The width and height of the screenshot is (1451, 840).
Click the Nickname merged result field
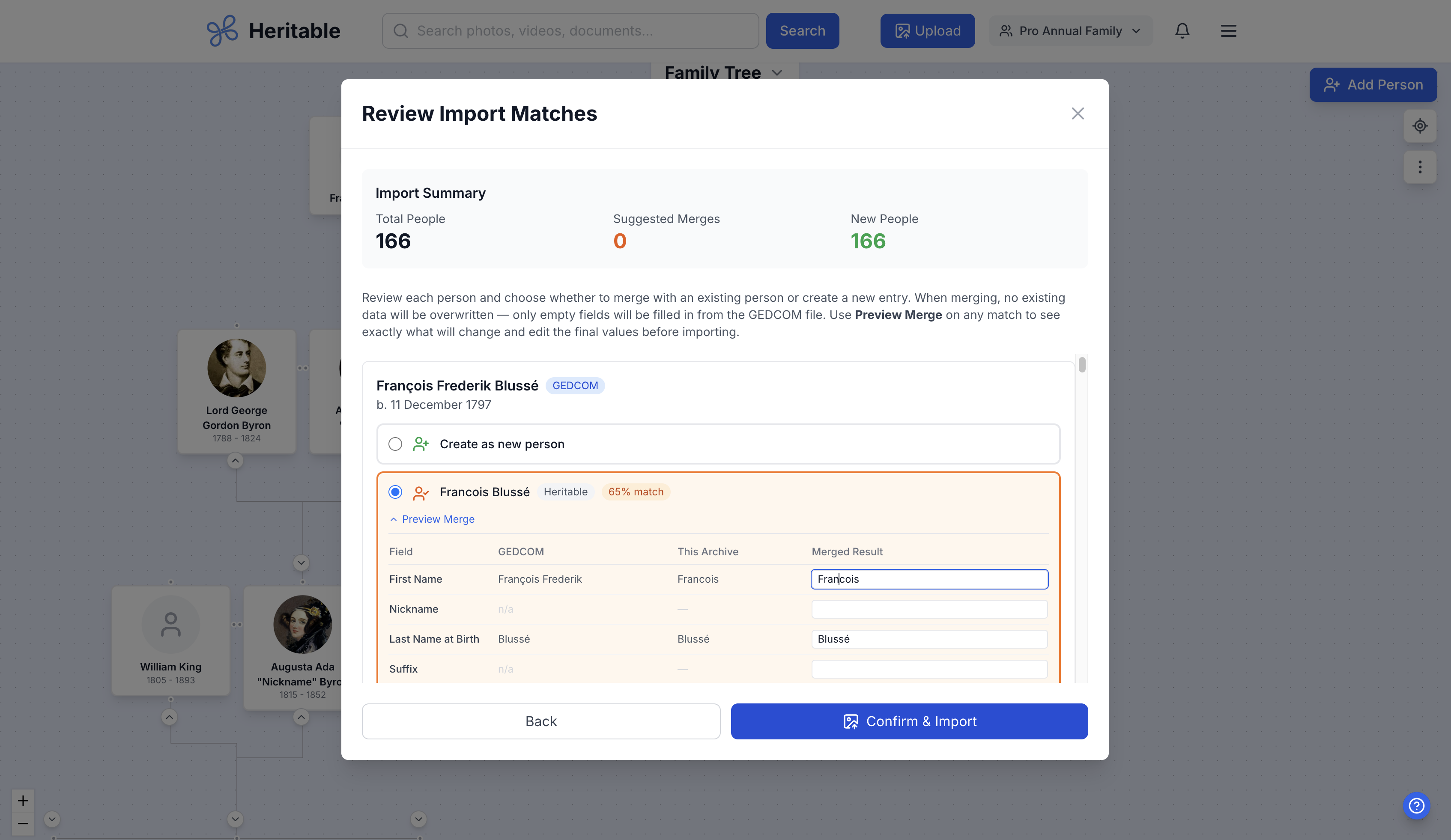coord(929,609)
